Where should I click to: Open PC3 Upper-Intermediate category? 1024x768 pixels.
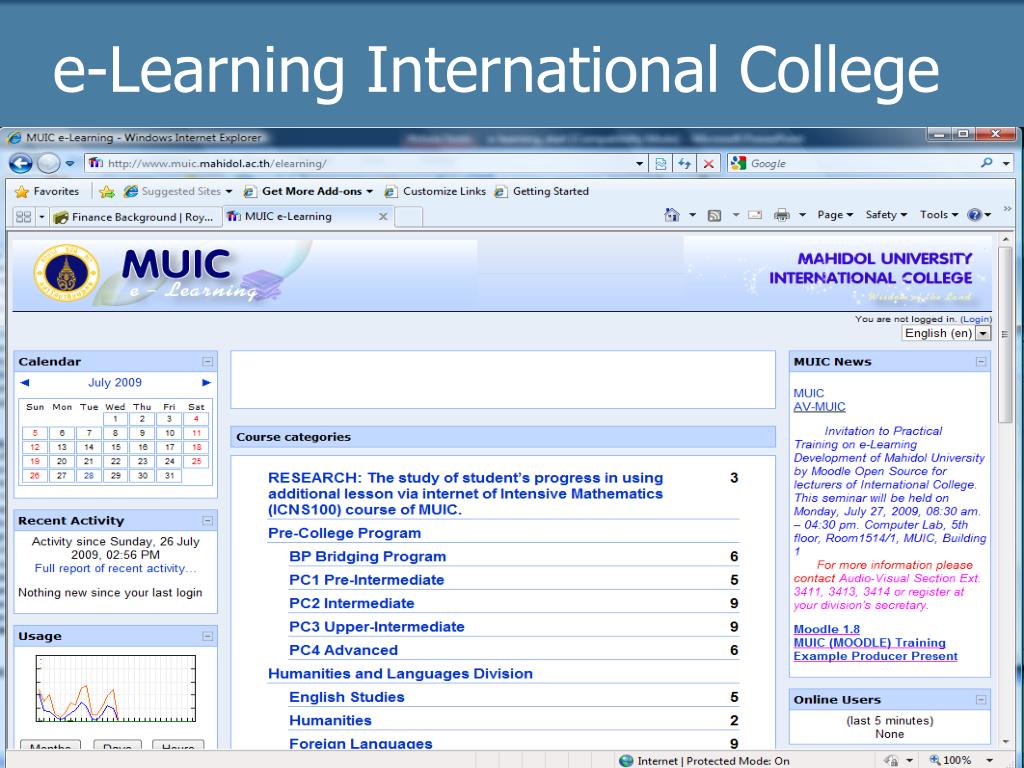(x=377, y=627)
